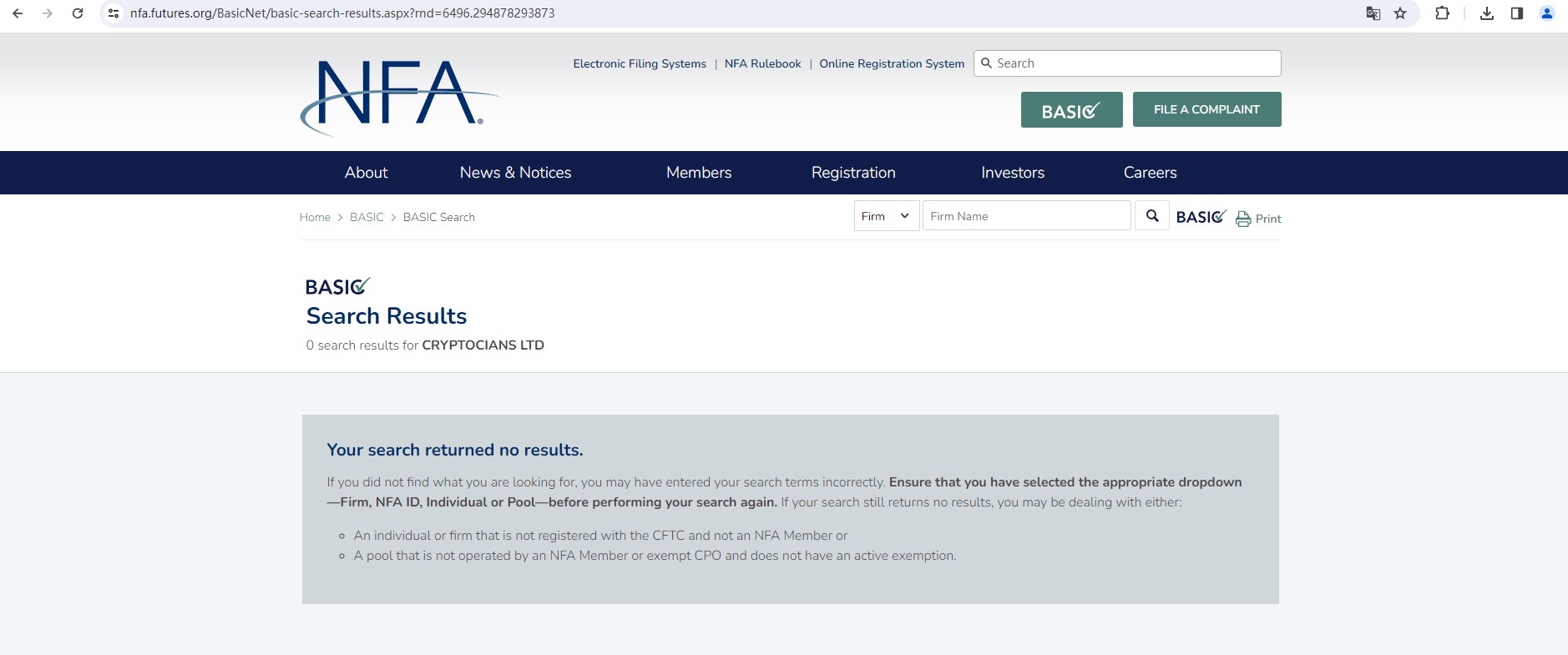Click the browser forward arrow

48,13
